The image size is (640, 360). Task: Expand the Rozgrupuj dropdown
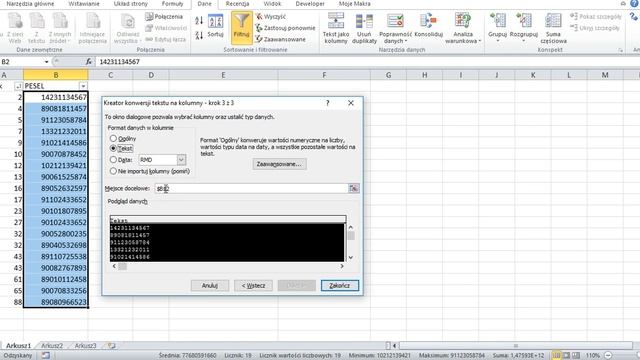click(524, 41)
